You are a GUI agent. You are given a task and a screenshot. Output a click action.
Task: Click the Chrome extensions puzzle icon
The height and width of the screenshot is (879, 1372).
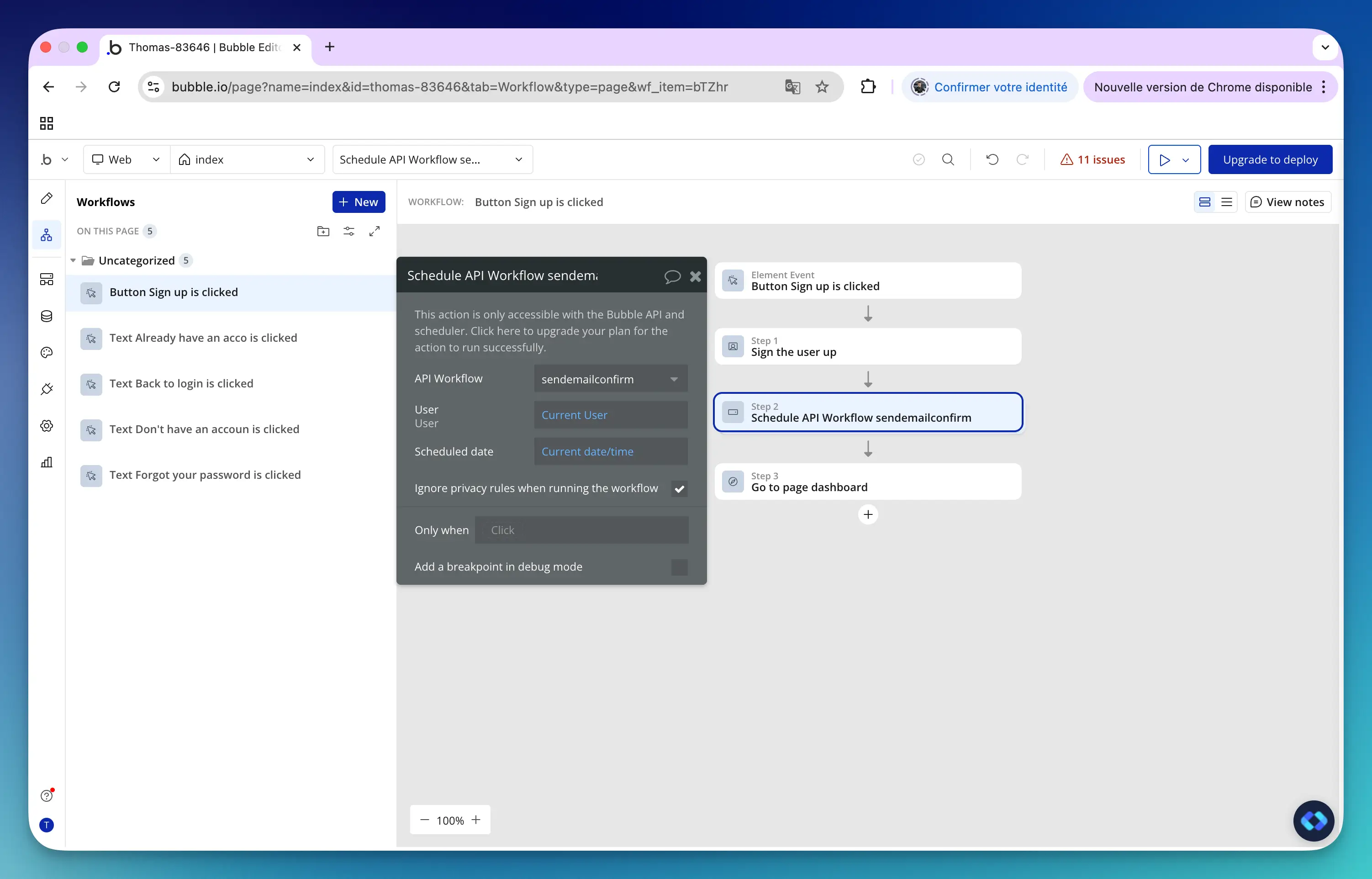pos(868,87)
